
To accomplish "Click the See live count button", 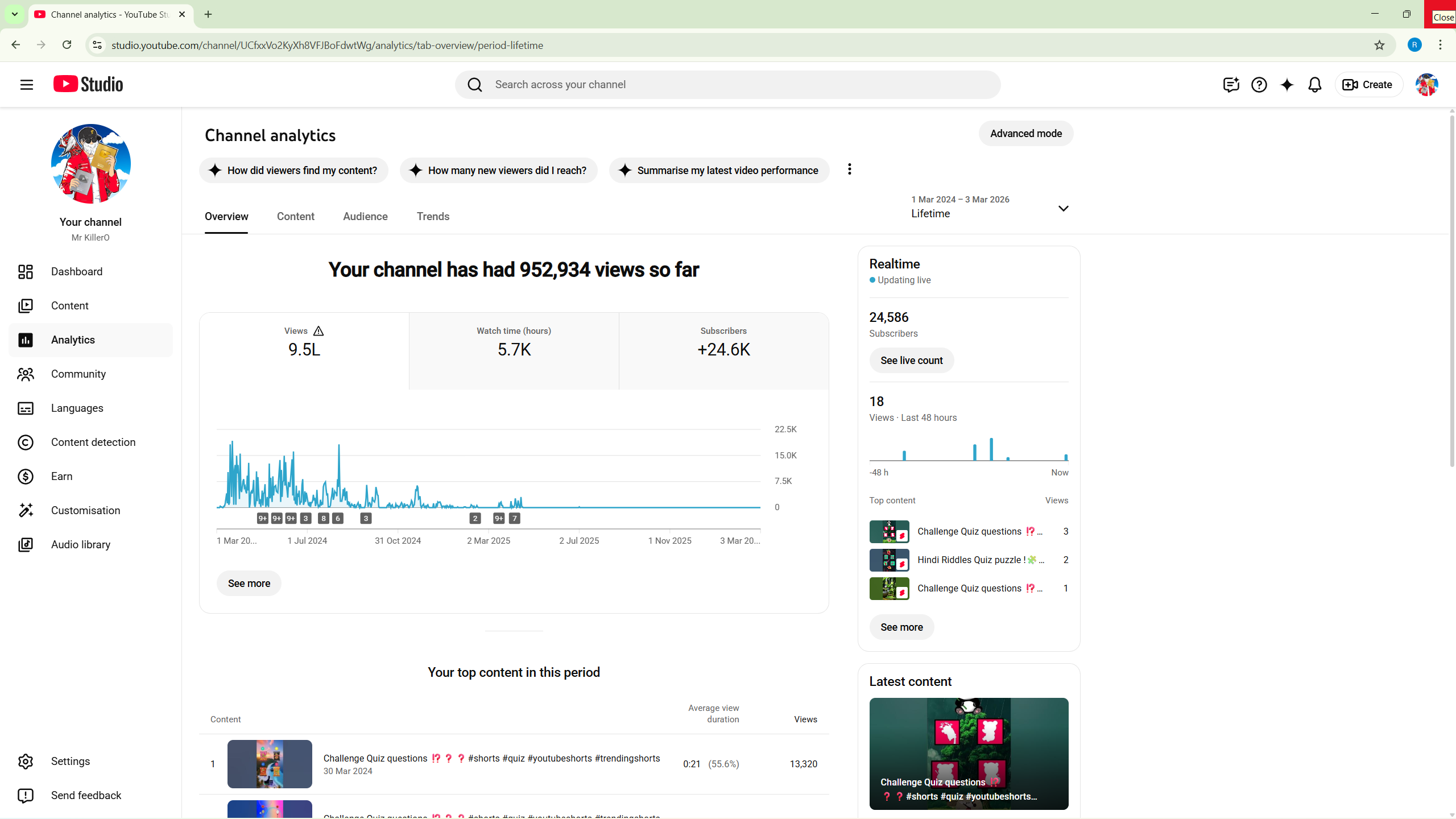I will point(911,361).
